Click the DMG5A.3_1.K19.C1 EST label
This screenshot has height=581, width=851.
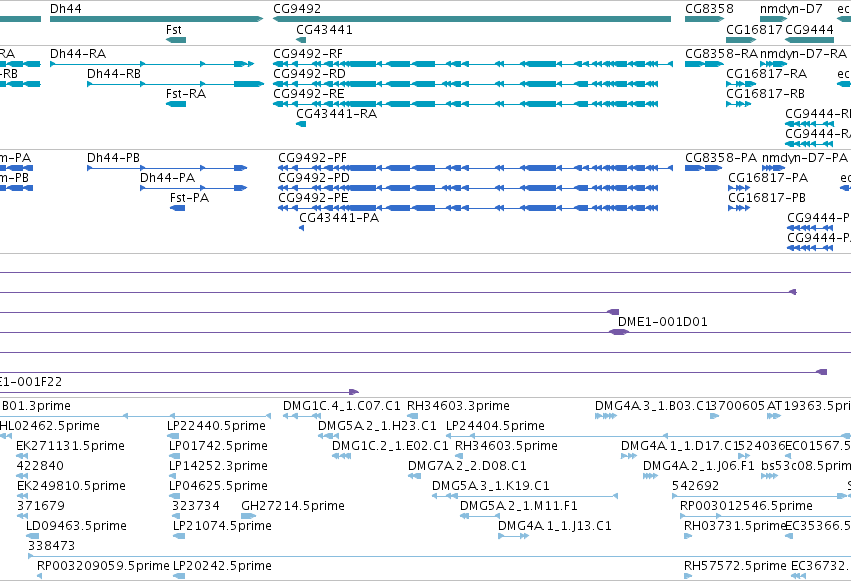click(x=491, y=486)
